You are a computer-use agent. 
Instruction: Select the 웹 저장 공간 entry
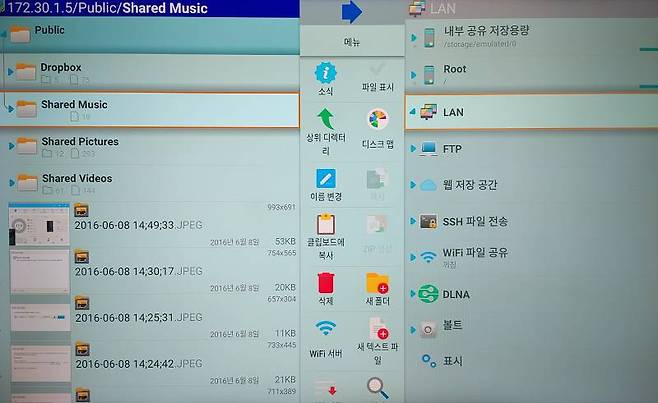tap(470, 185)
